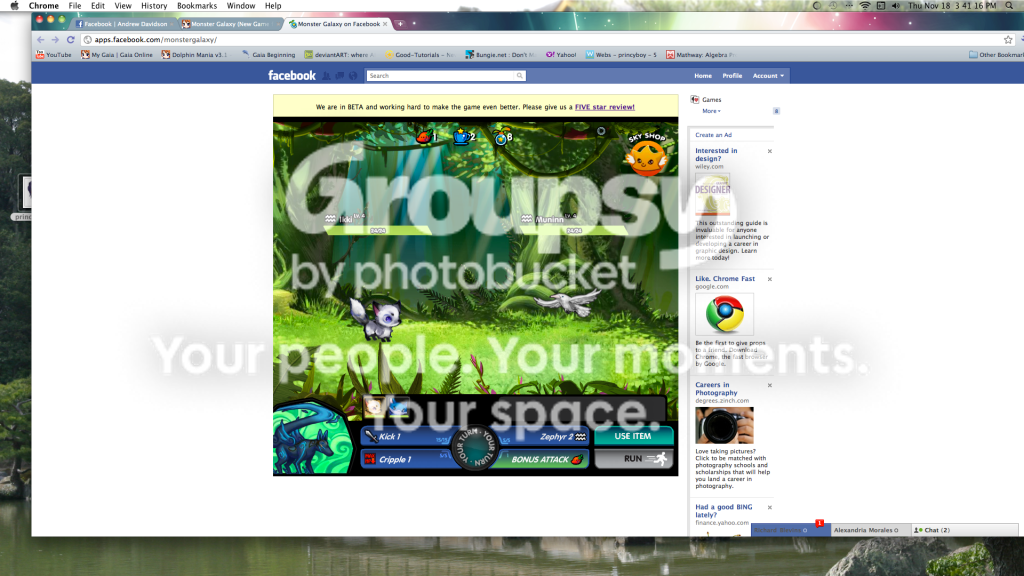
Task: Reload the page with the refresh icon
Action: [x=71, y=40]
